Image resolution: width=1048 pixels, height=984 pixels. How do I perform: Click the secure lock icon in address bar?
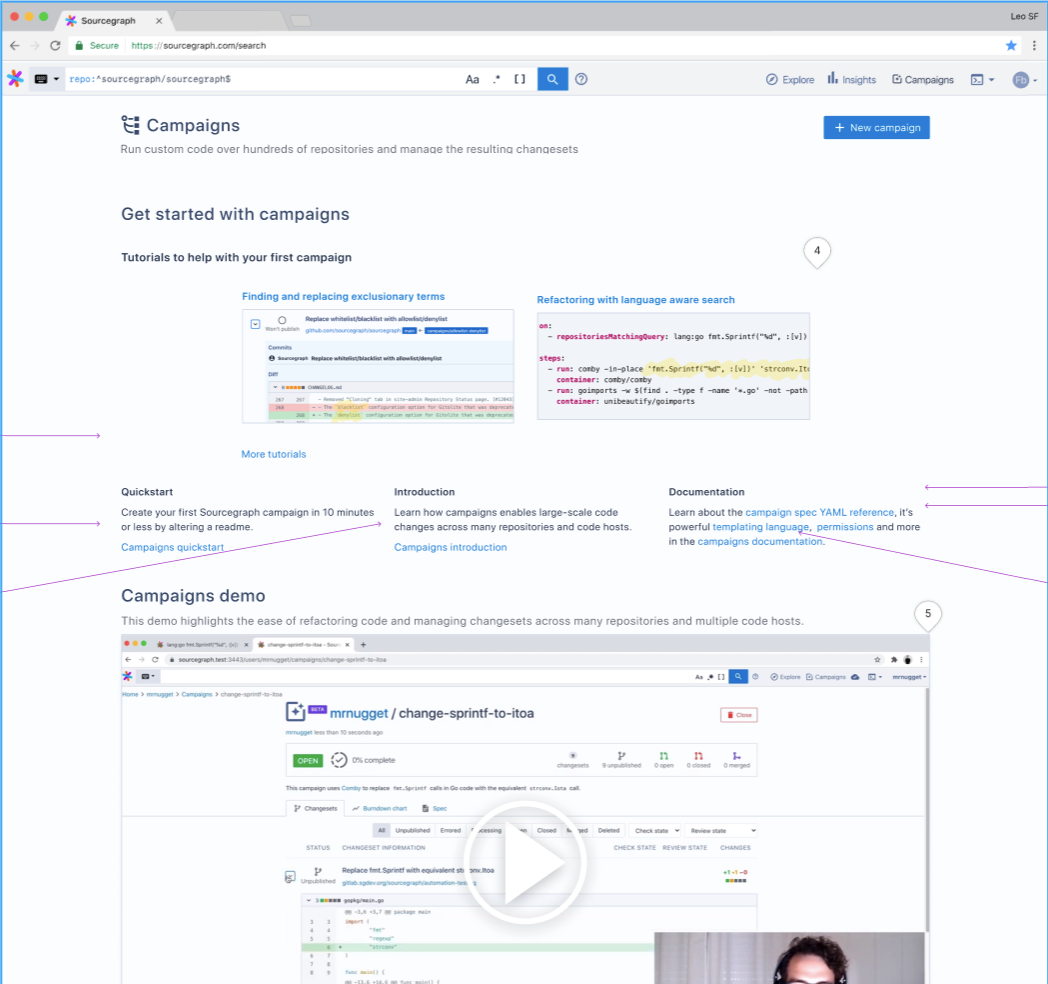pyautogui.click(x=79, y=45)
